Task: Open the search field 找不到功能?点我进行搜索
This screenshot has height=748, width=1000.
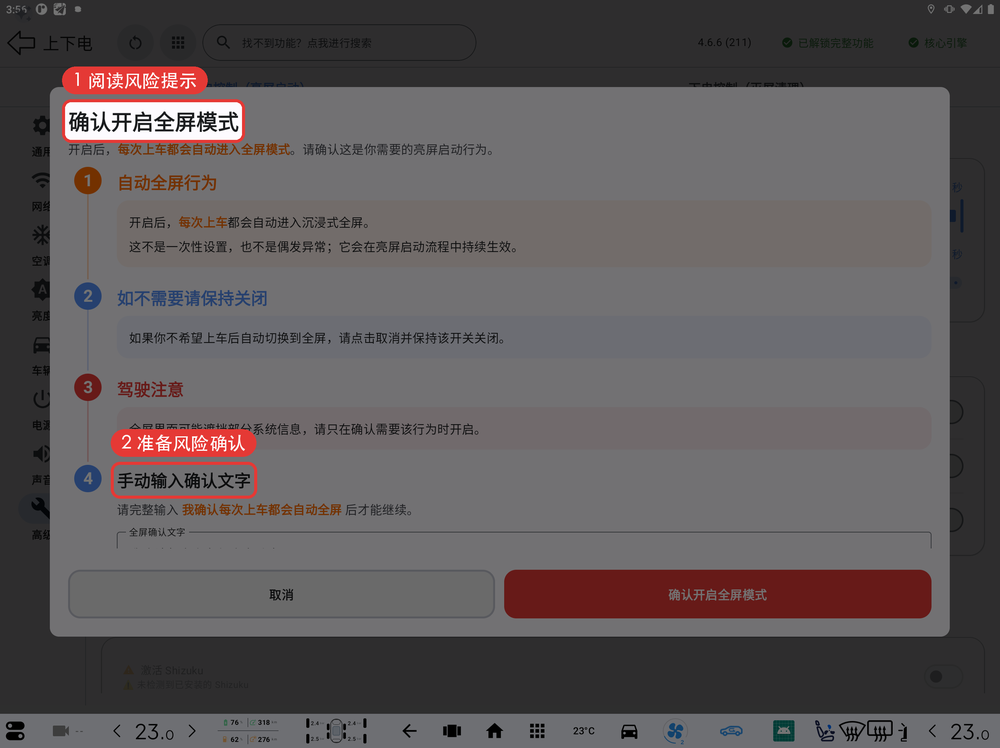Action: 339,43
